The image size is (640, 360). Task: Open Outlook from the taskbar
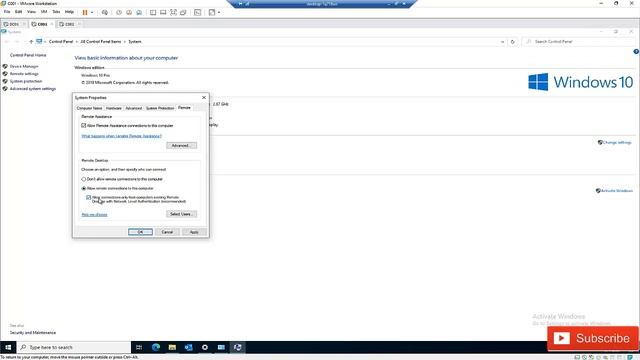click(189, 347)
